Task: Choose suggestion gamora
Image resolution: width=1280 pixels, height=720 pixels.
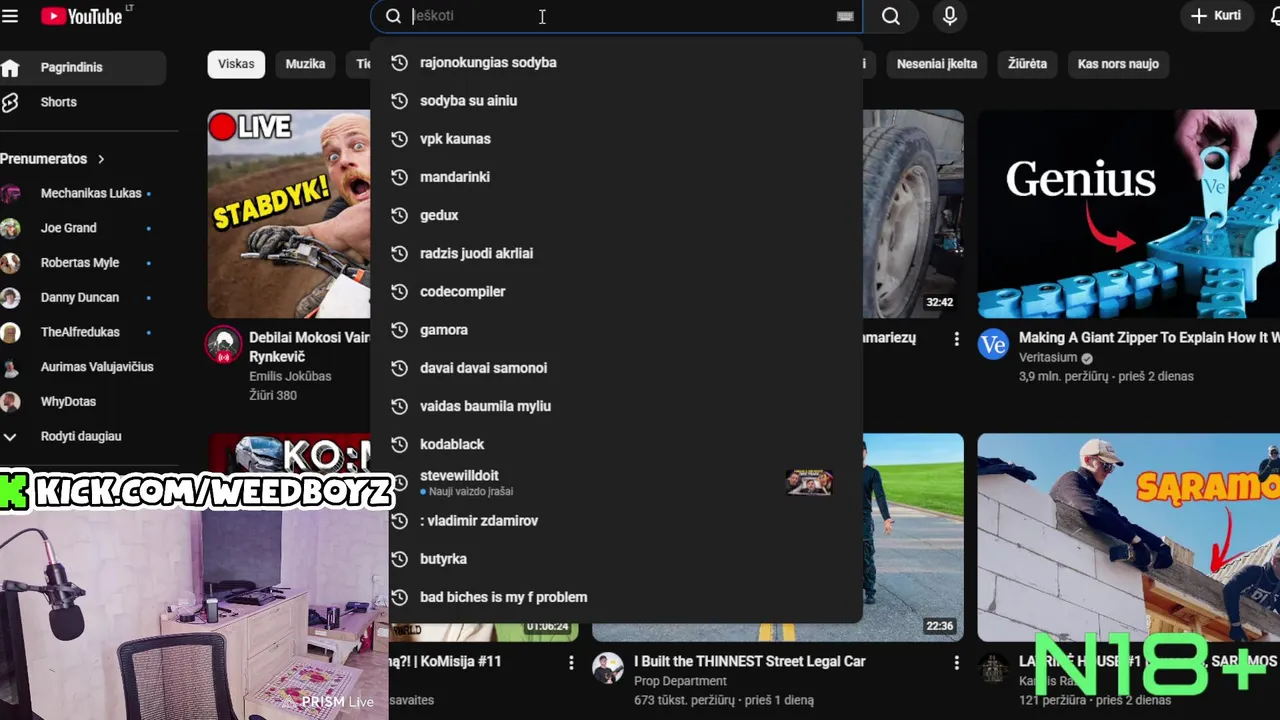Action: (616, 330)
